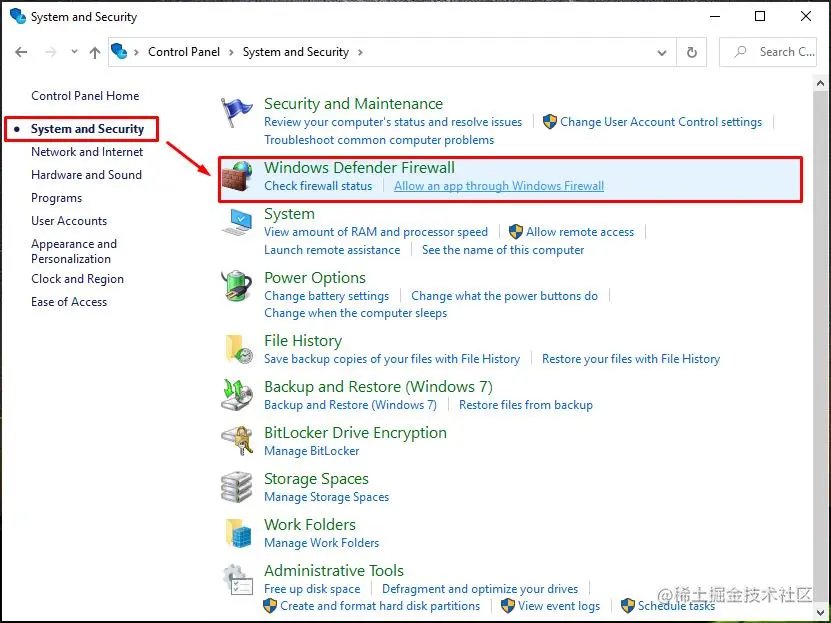Expand the chevron before Control Panel breadcrumb

[136, 52]
